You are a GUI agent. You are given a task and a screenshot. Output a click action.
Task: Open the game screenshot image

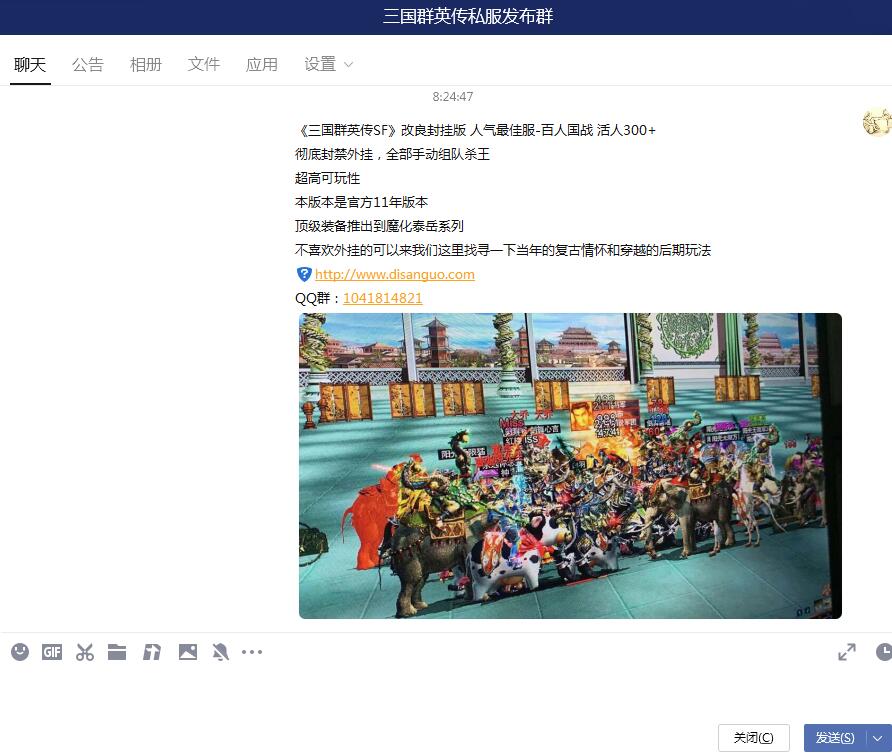[570, 465]
